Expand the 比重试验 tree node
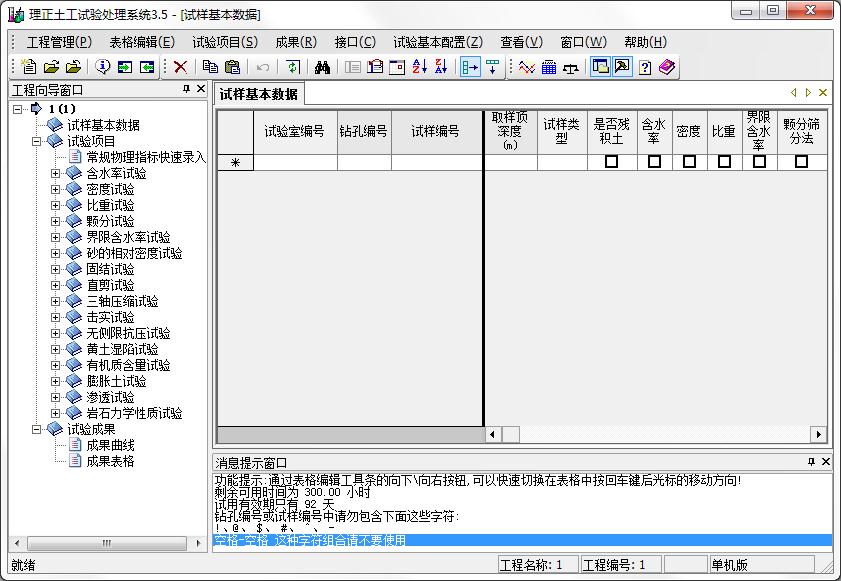The width and height of the screenshot is (841, 581). (55, 205)
